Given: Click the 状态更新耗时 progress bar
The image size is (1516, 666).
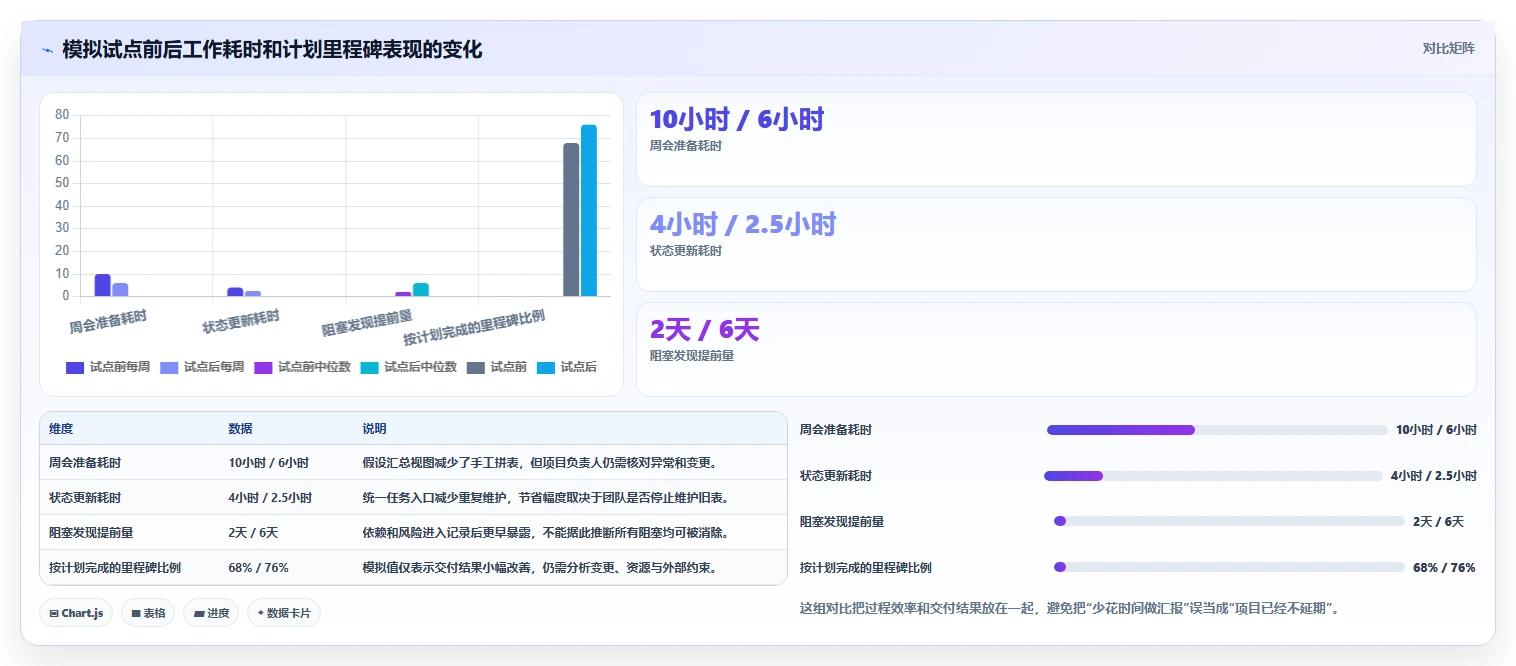Looking at the screenshot, I should [1213, 476].
